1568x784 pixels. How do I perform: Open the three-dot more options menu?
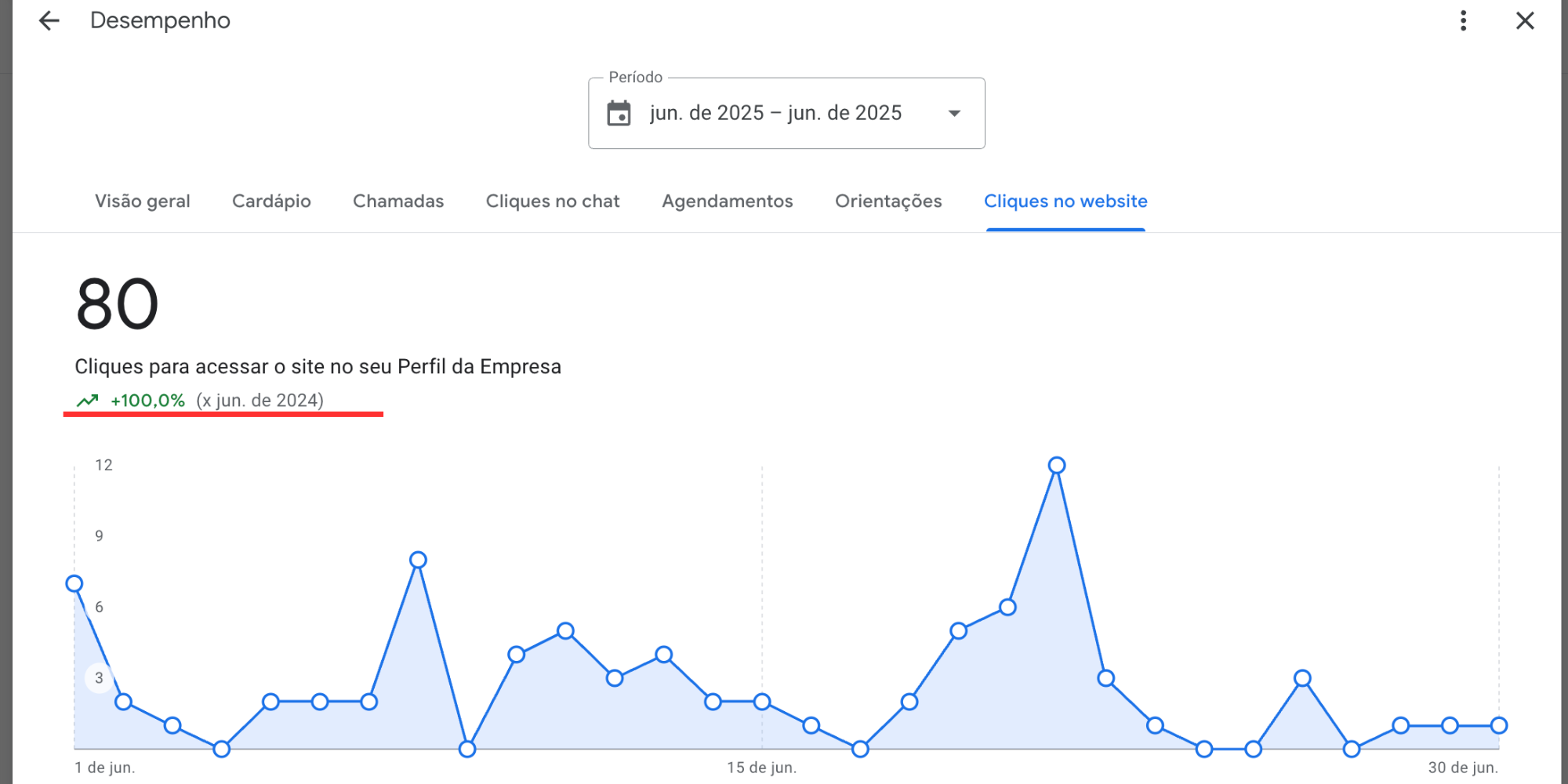point(1463,21)
